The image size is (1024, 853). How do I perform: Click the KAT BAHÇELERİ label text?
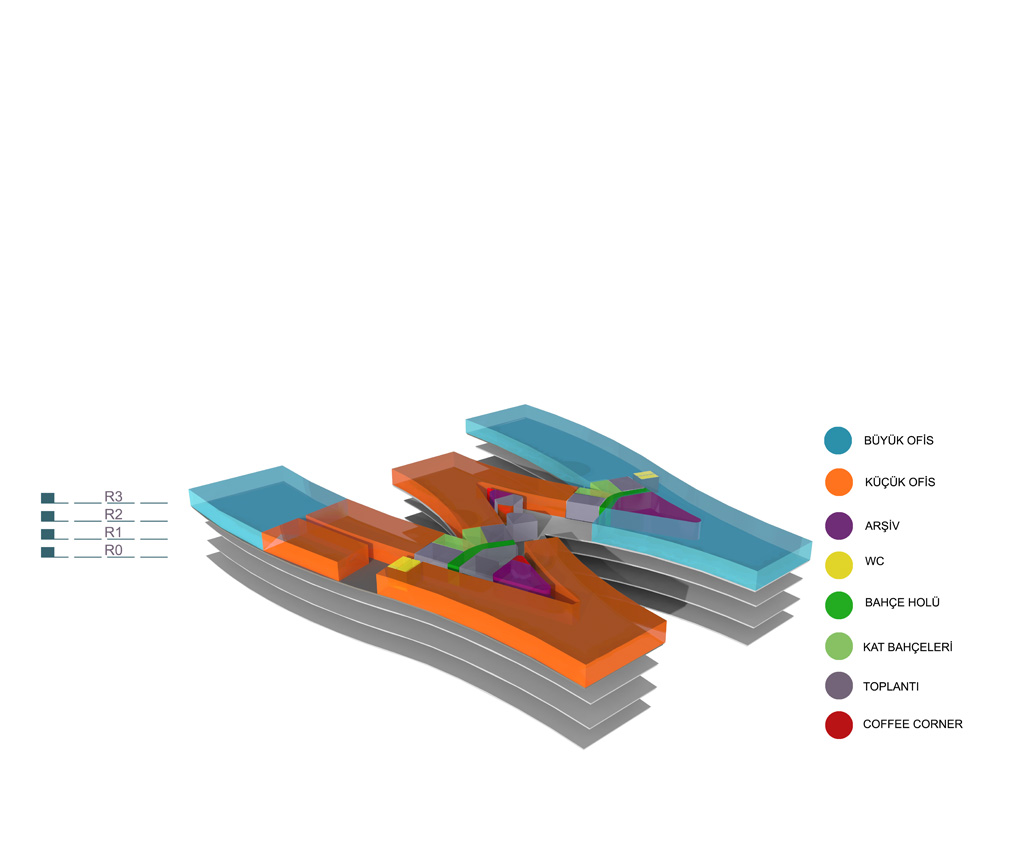(908, 647)
